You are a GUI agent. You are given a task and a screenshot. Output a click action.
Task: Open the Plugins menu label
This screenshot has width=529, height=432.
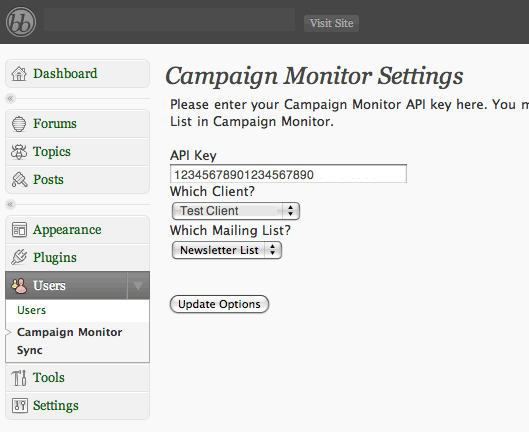point(55,258)
